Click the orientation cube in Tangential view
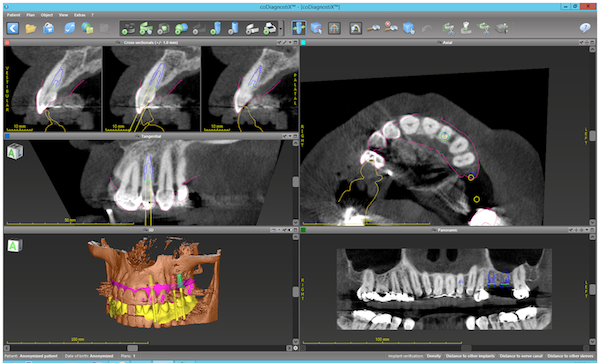This screenshot has height=363, width=600. [x=15, y=151]
